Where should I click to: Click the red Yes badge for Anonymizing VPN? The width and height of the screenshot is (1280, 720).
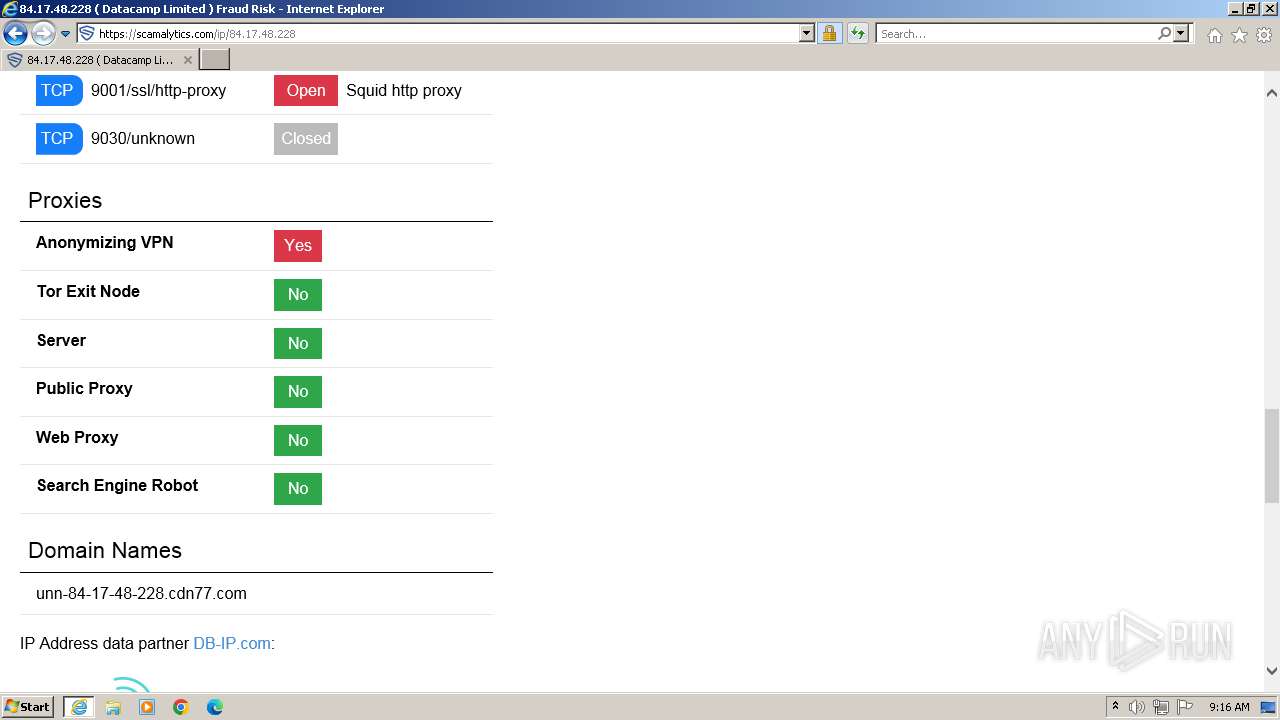(298, 245)
